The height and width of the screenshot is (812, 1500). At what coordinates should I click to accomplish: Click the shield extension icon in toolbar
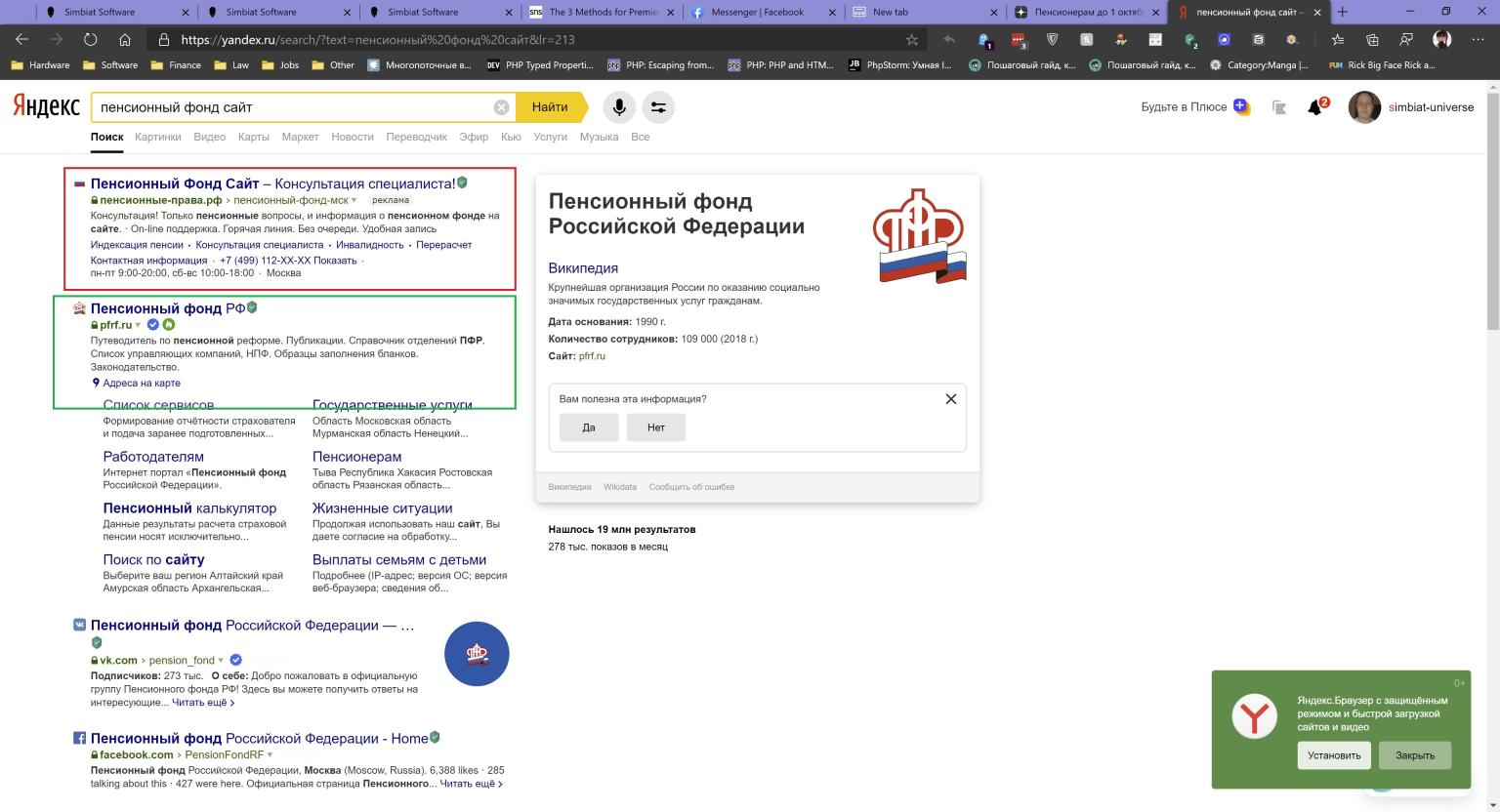pyautogui.click(x=1053, y=40)
